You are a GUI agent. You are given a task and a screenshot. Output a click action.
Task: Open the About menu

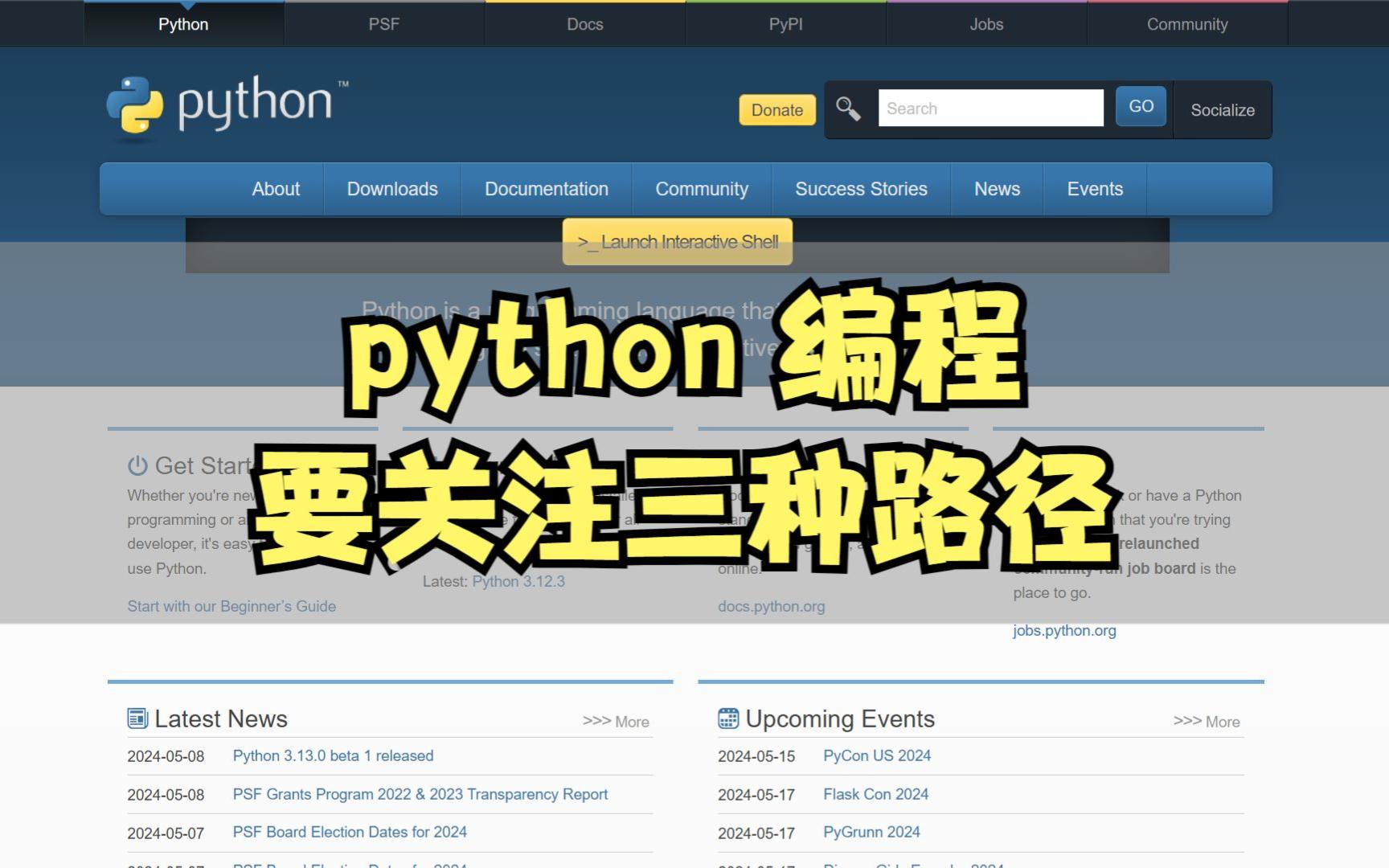pyautogui.click(x=276, y=189)
